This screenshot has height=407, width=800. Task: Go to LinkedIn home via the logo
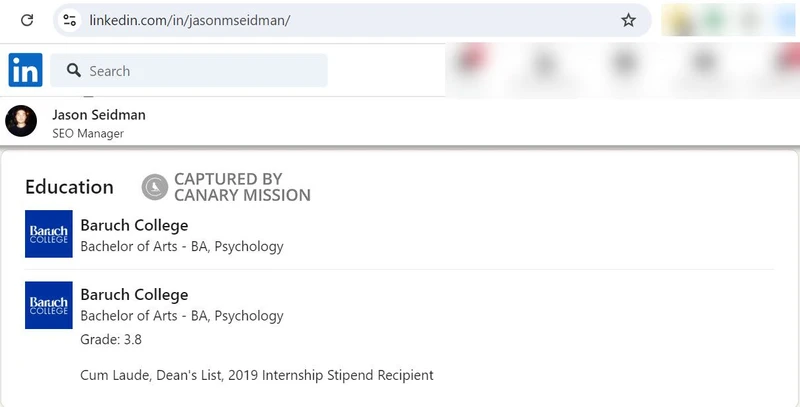pyautogui.click(x=25, y=70)
